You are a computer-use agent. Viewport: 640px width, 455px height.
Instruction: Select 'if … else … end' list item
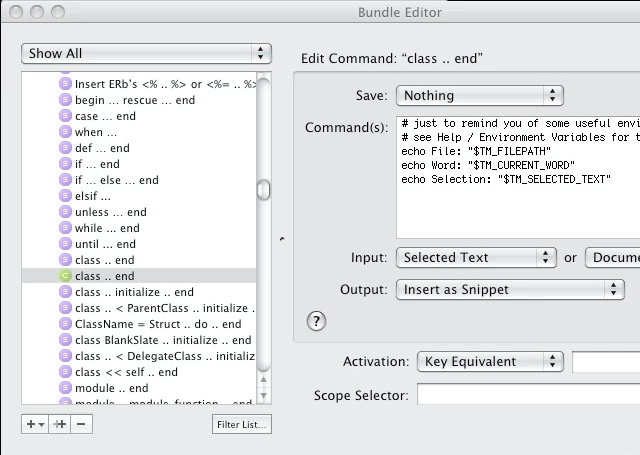point(139,180)
